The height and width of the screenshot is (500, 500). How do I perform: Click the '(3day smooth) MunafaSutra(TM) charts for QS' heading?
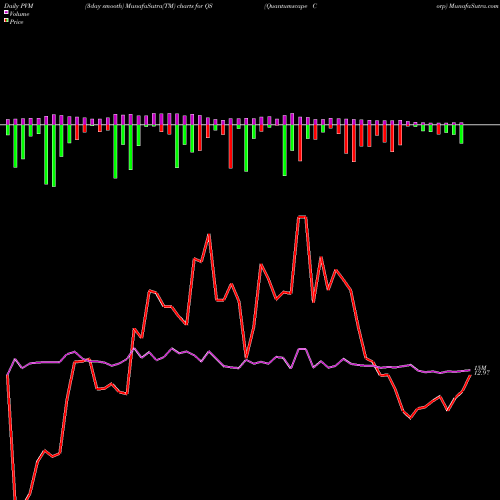point(149,6)
